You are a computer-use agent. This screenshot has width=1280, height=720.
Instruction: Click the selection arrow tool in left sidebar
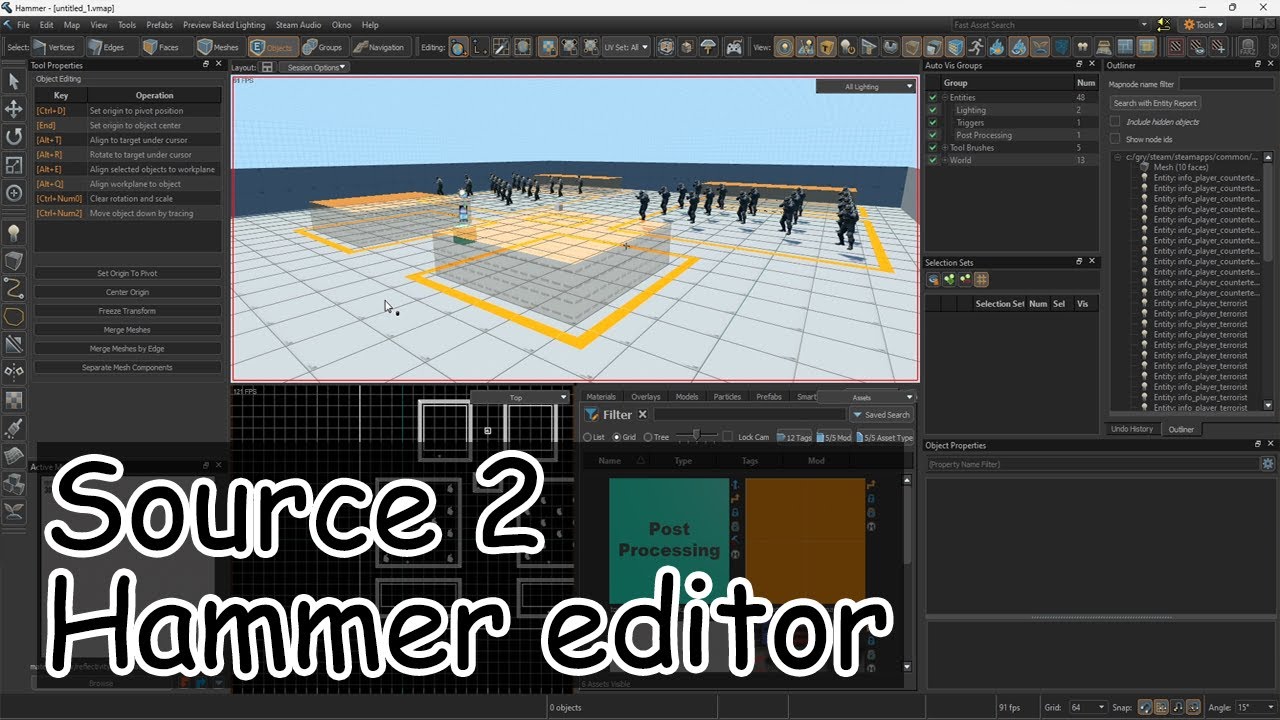coord(14,80)
